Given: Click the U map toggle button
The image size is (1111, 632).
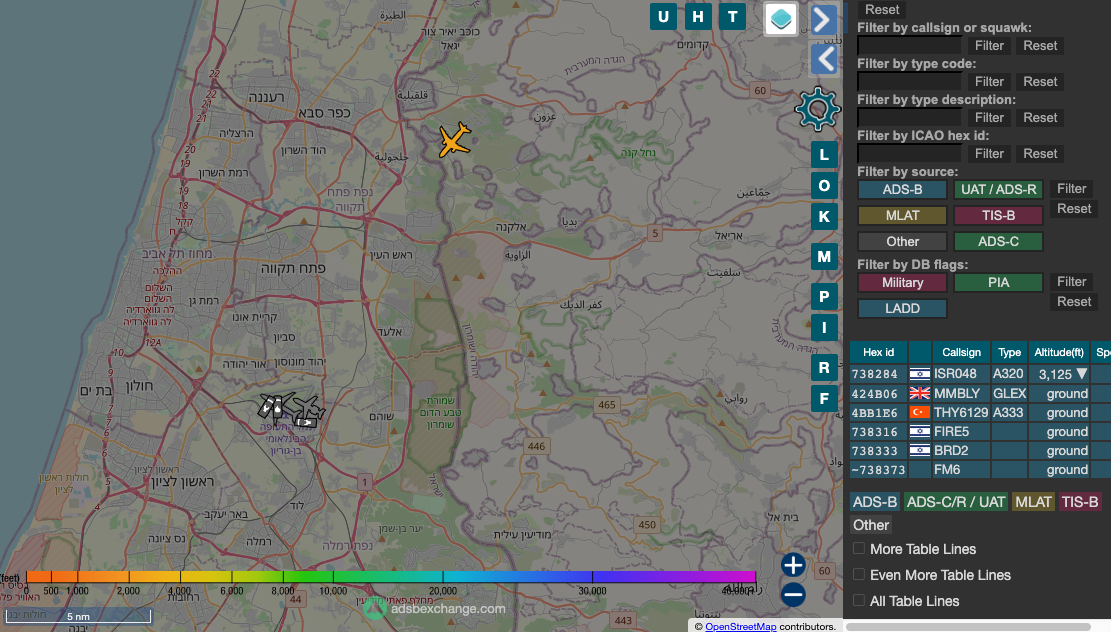Looking at the screenshot, I should tap(663, 17).
